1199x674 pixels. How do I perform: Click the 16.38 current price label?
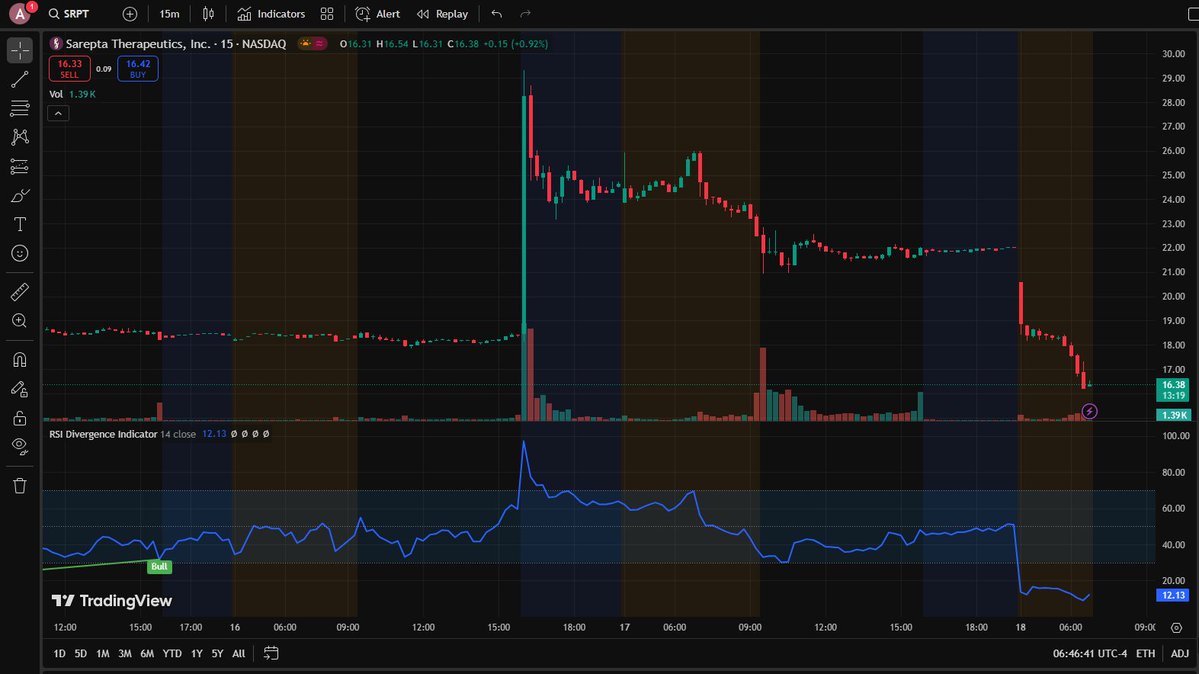point(1173,390)
